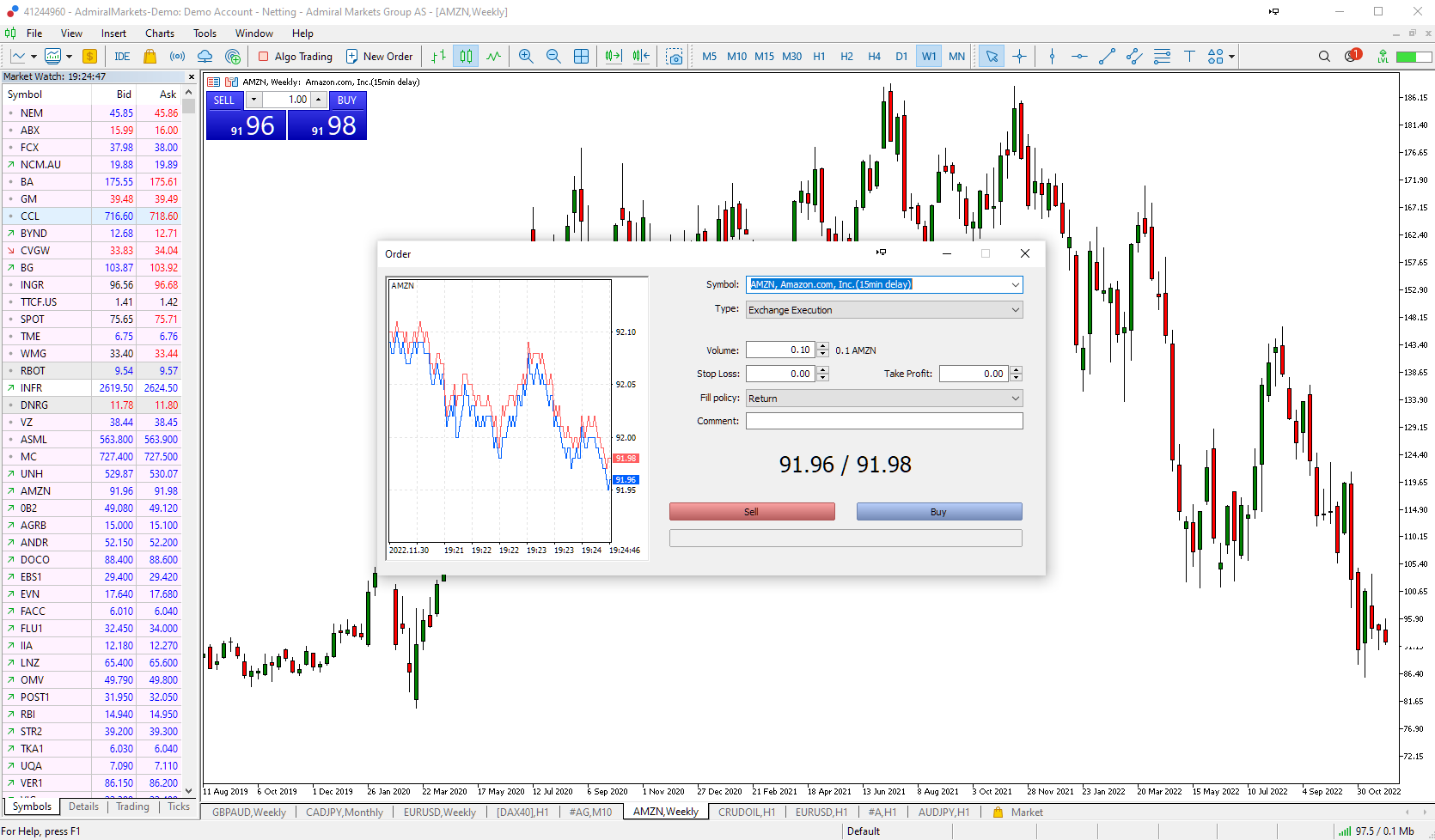Select the crosshair tool
Image resolution: width=1435 pixels, height=840 pixels.
tap(1019, 57)
